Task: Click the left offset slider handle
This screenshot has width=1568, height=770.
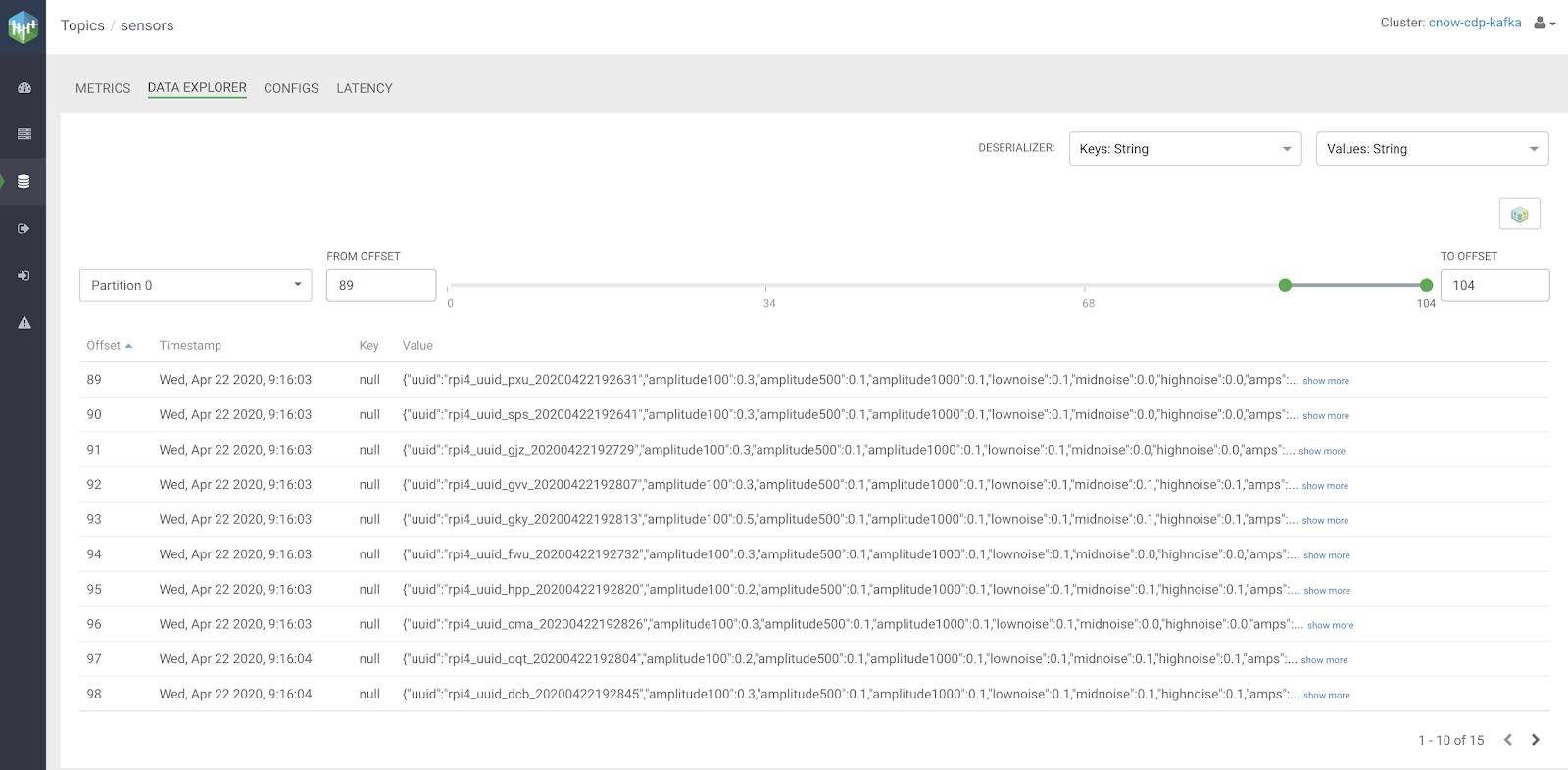Action: [x=1285, y=285]
